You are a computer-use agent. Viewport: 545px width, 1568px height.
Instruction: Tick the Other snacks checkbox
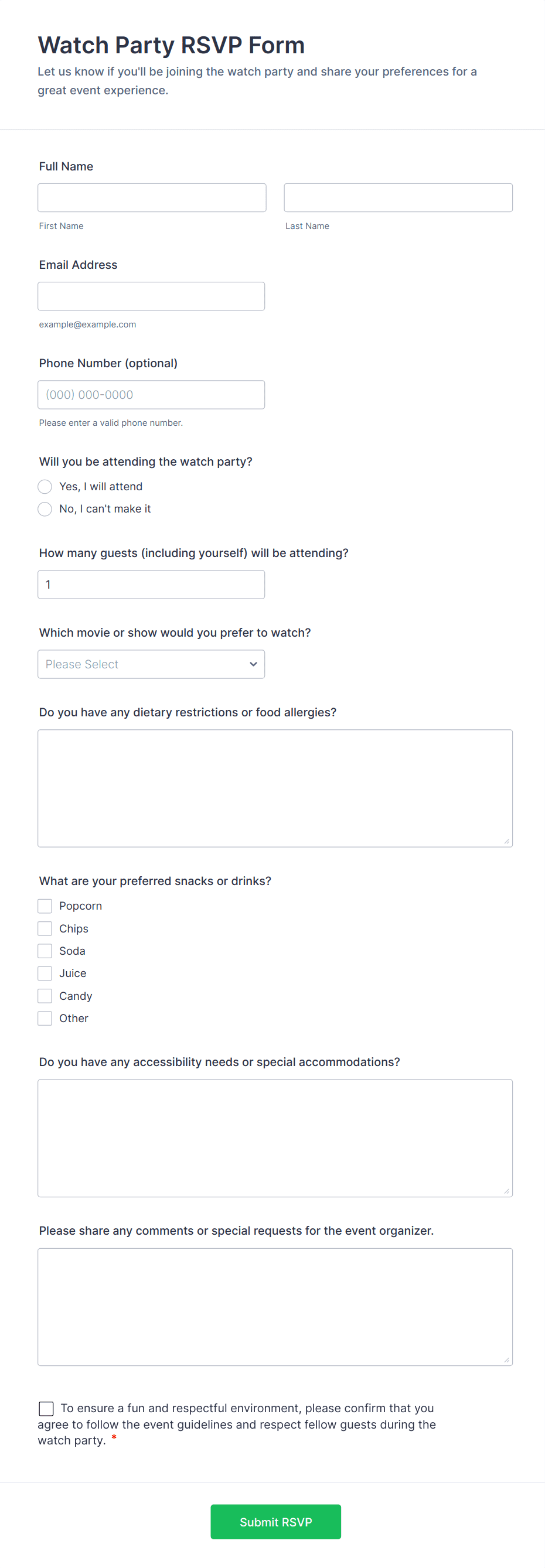(45, 1019)
